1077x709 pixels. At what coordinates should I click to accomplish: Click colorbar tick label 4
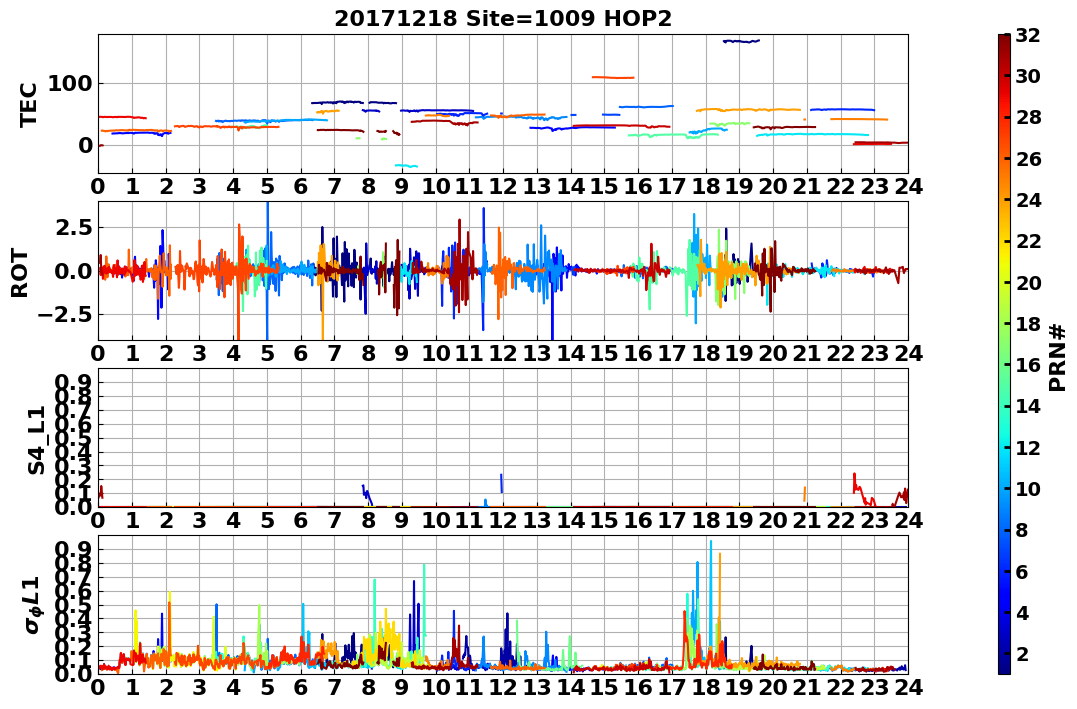tap(1021, 612)
